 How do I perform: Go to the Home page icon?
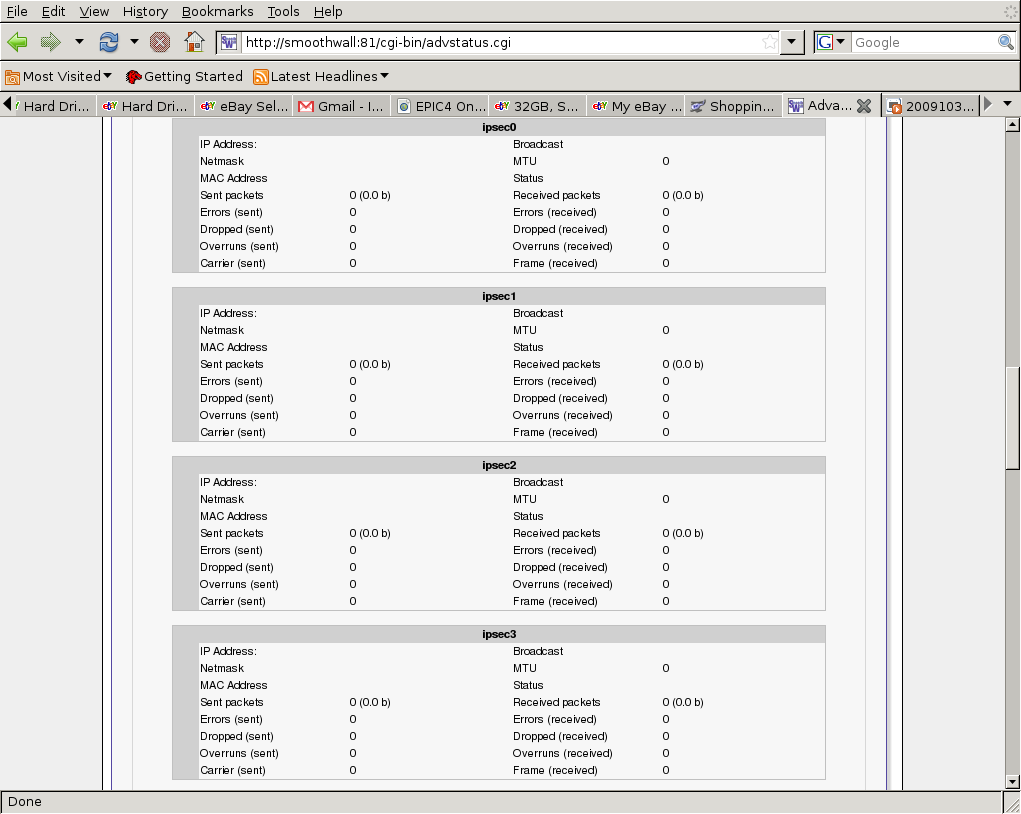194,42
